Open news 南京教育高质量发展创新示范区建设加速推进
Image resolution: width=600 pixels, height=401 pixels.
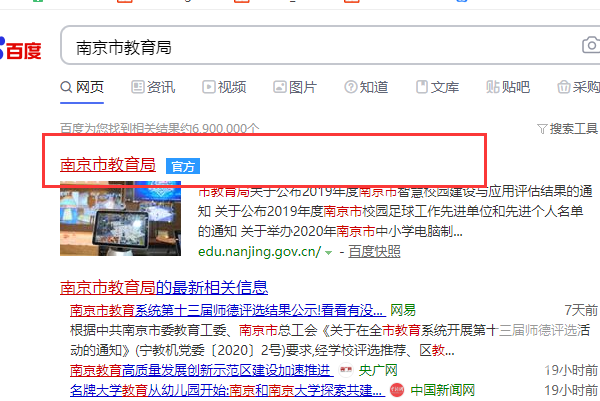point(201,370)
